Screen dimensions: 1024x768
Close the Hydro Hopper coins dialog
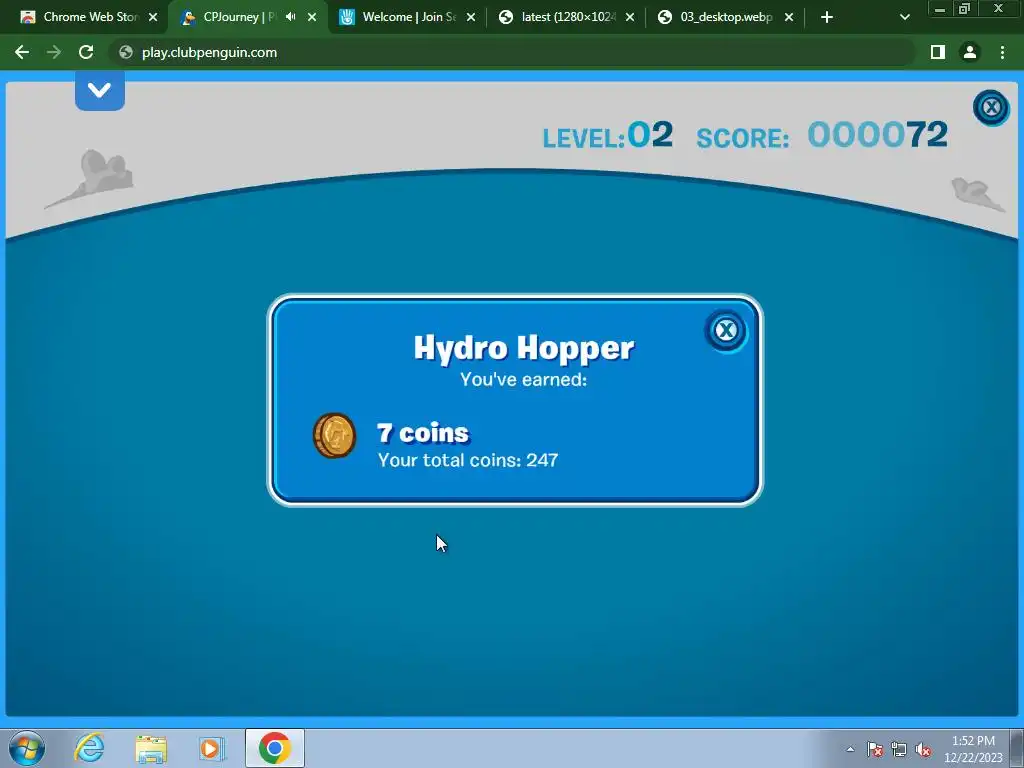[726, 330]
